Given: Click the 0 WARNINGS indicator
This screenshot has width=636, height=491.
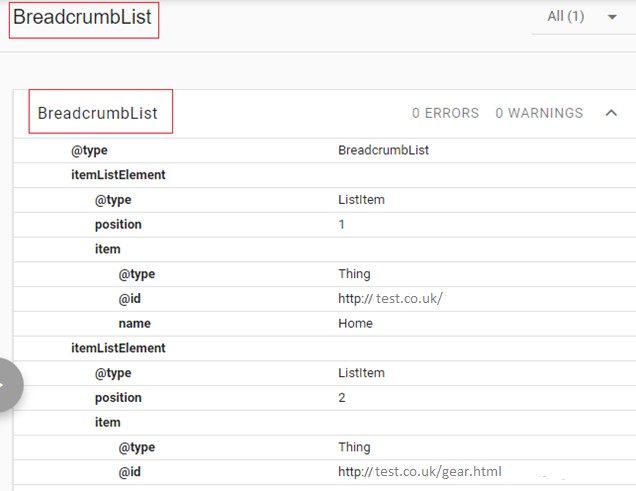Looking at the screenshot, I should [x=539, y=113].
